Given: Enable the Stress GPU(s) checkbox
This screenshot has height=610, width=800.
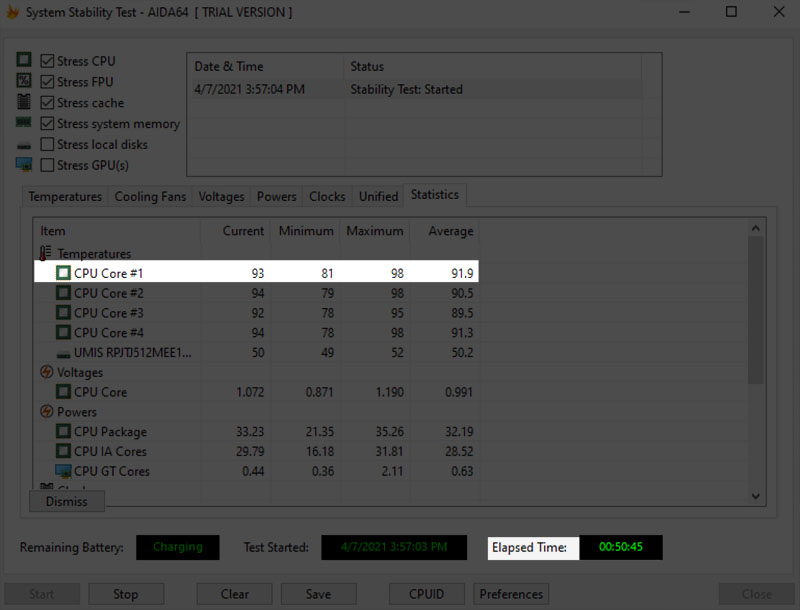Looking at the screenshot, I should (x=47, y=165).
